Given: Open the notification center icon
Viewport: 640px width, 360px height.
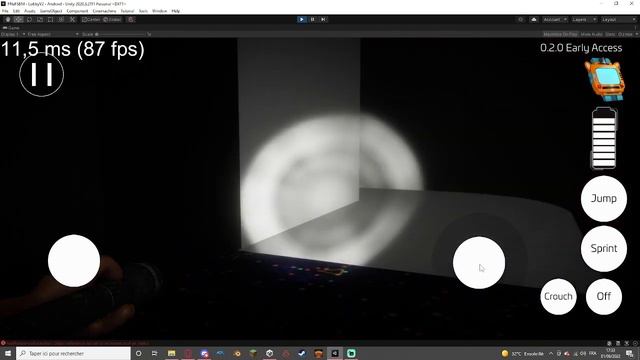Looking at the screenshot, I should (630, 353).
